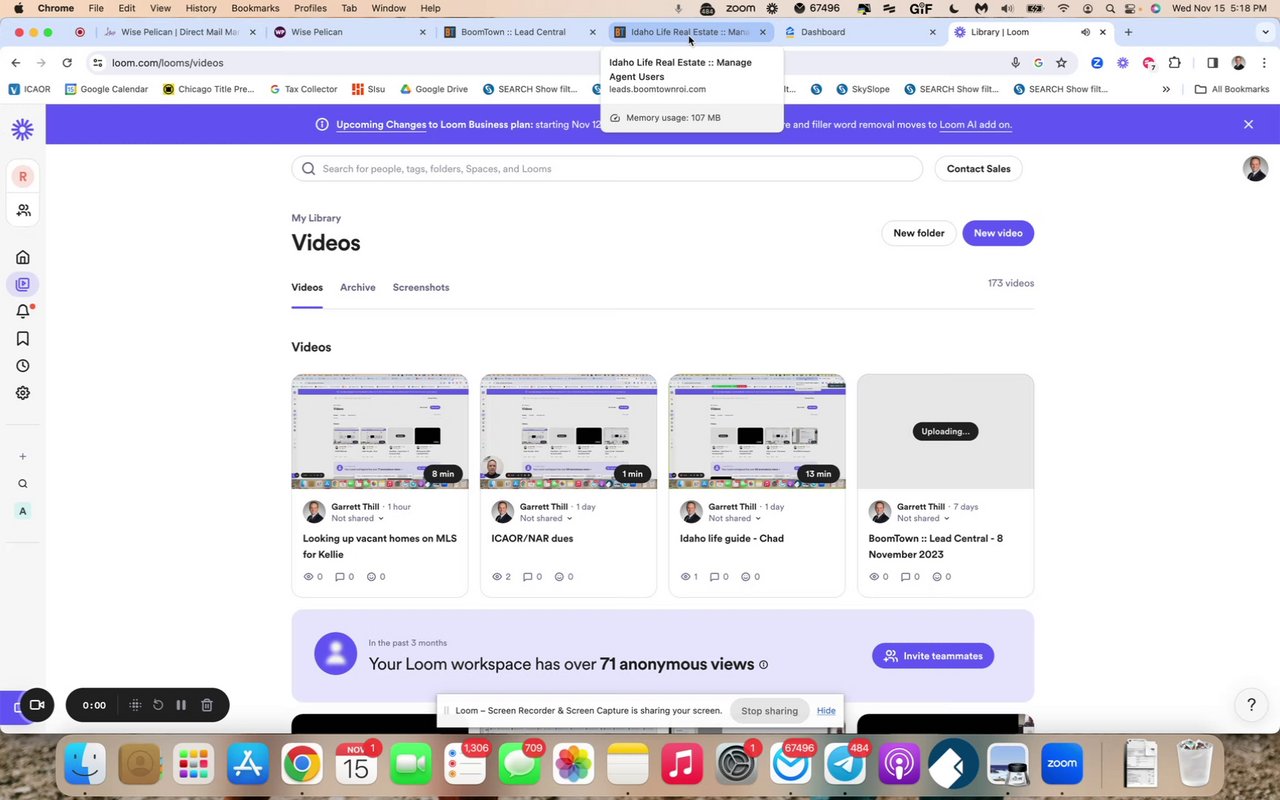Open the profile avatar at top right
The image size is (1280, 800).
coord(1255,168)
